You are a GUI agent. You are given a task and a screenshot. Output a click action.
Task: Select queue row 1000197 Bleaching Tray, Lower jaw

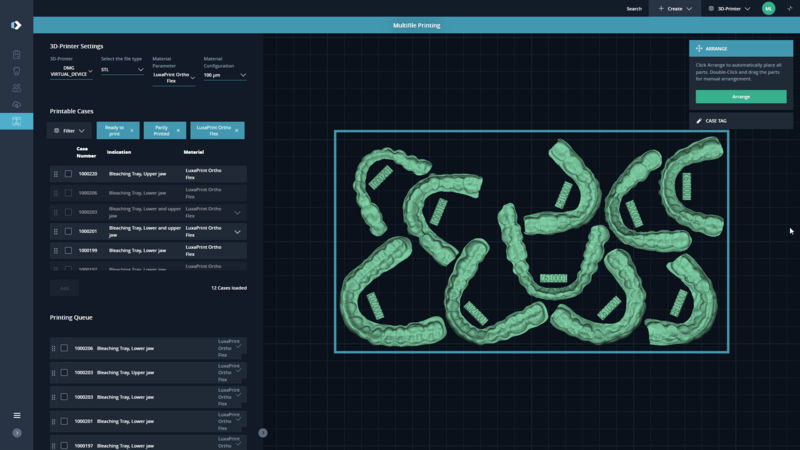148,444
